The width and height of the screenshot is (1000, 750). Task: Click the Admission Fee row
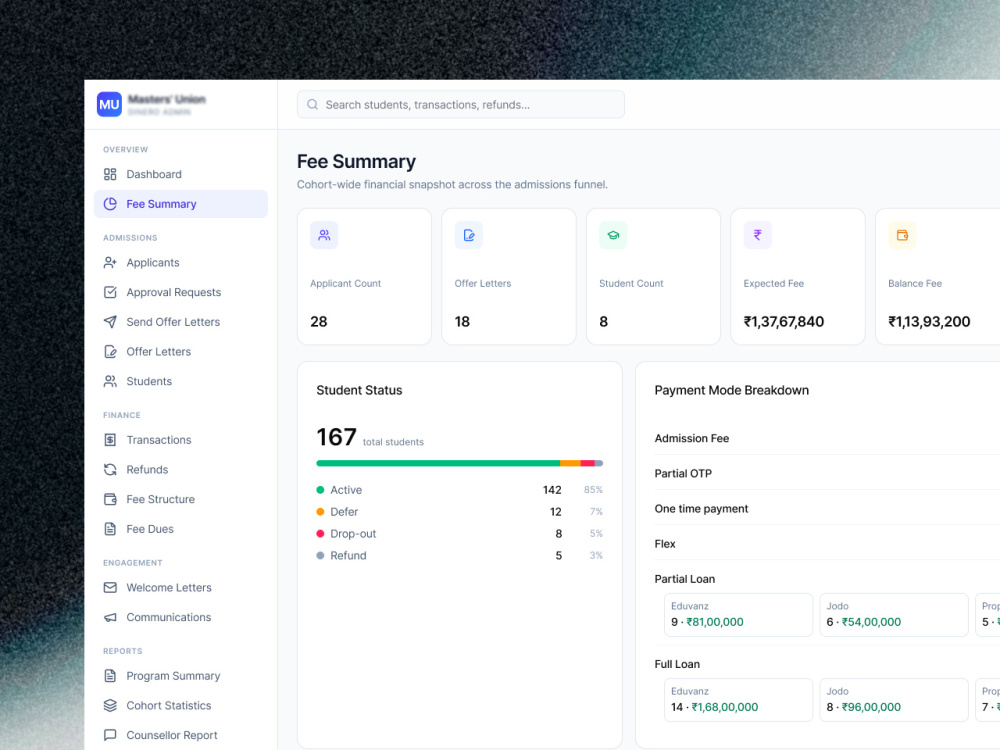point(827,438)
